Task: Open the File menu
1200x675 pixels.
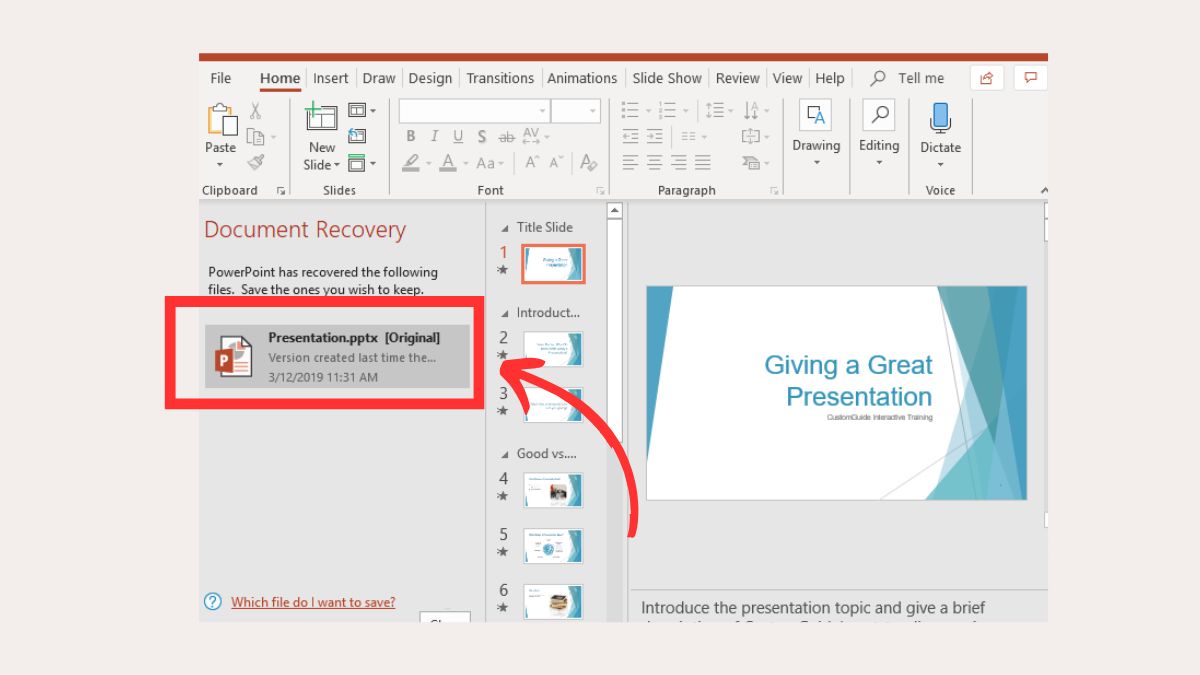Action: pyautogui.click(x=221, y=78)
